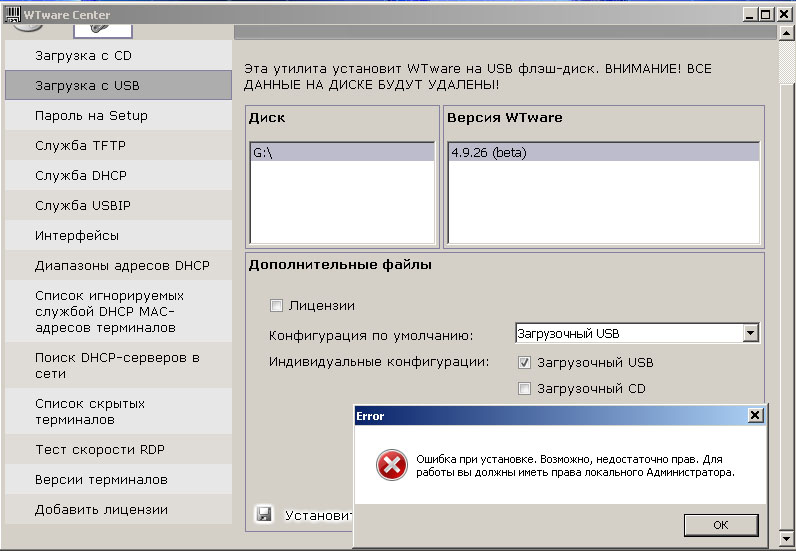Select disk G:\ in the Диск list
Screen dimensions: 796x551
coord(341,153)
